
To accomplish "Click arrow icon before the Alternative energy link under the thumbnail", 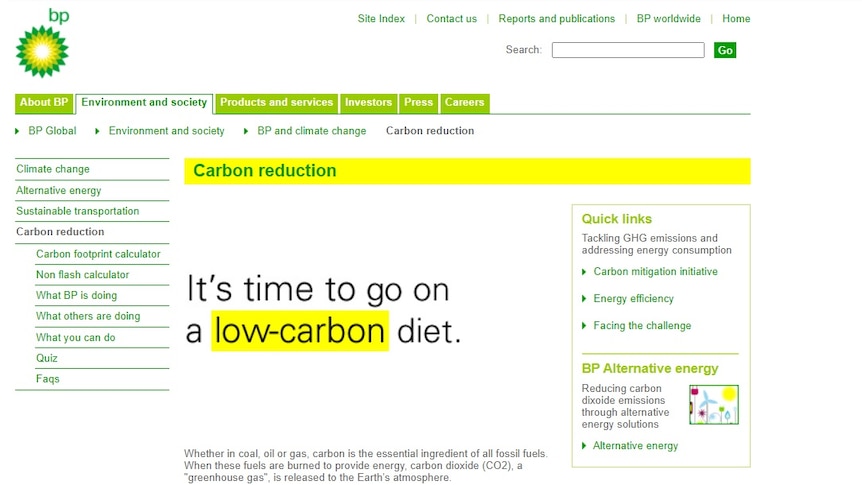I will pos(584,446).
